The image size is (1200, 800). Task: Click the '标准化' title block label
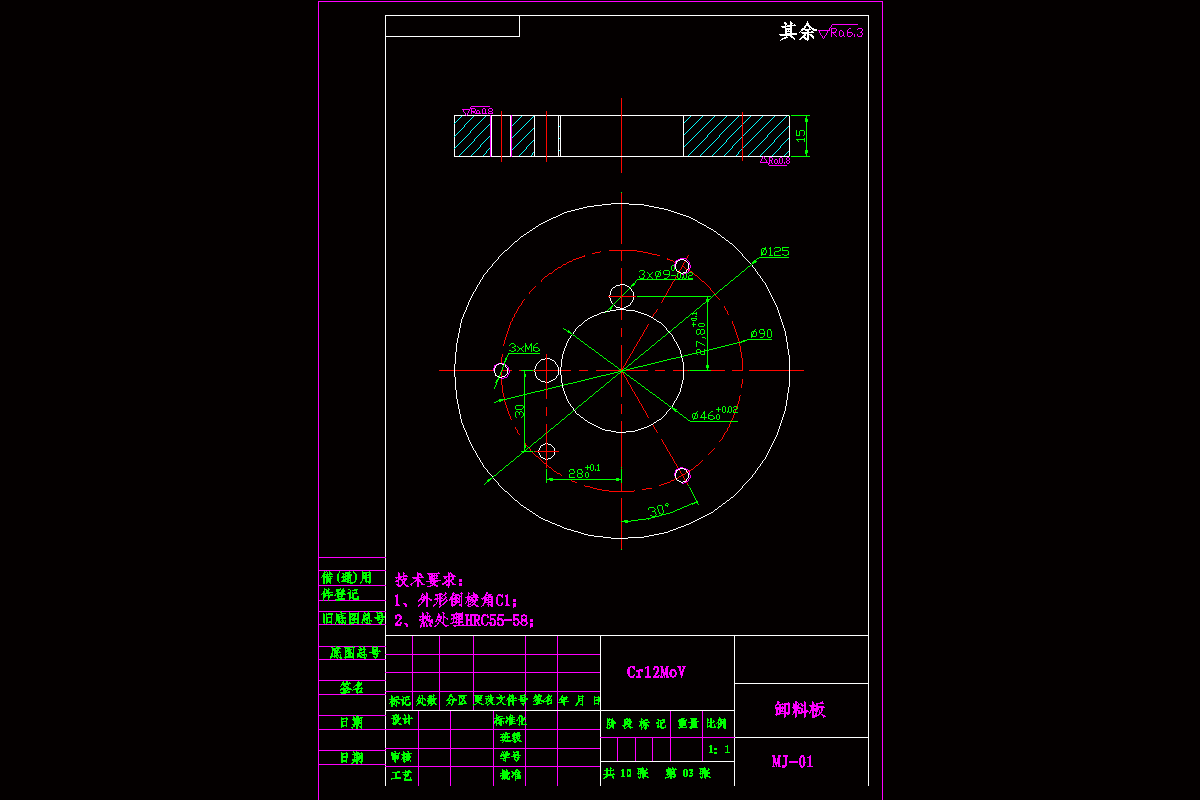tap(509, 720)
